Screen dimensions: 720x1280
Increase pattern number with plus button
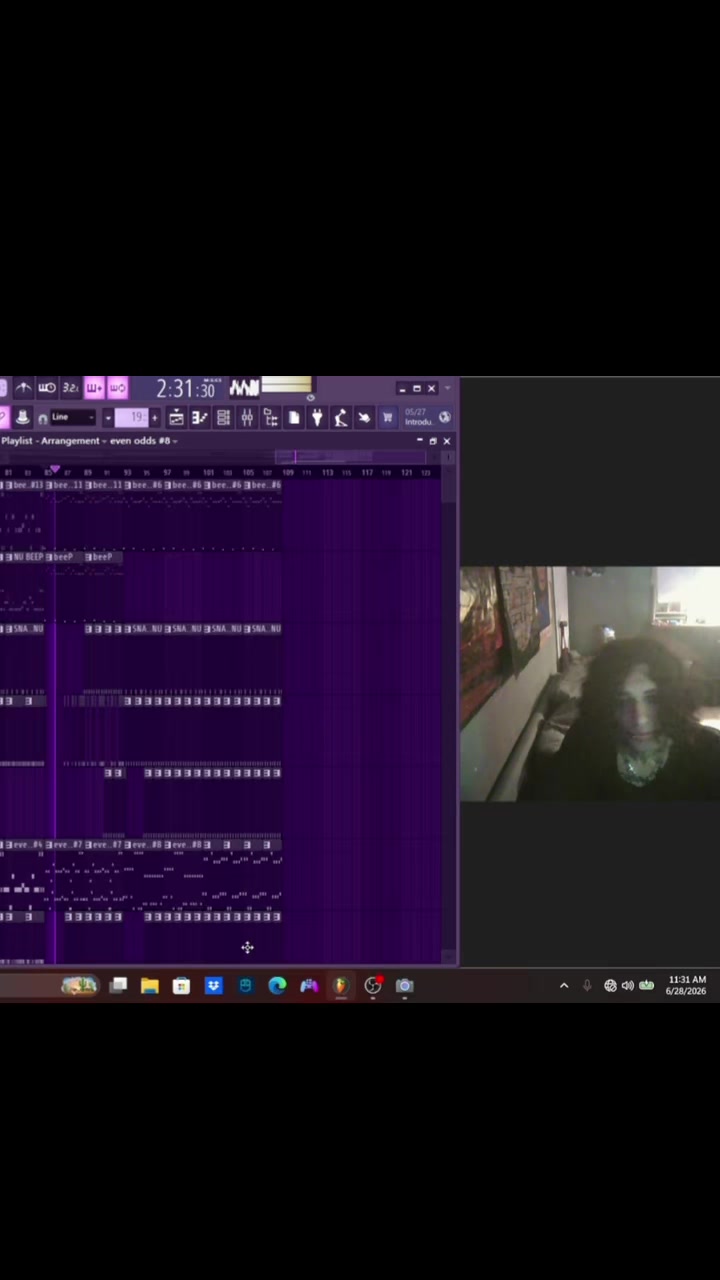click(155, 417)
